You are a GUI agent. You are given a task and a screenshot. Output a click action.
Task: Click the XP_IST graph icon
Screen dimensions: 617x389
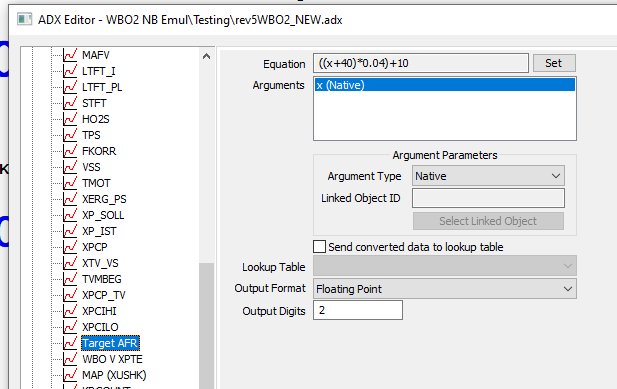[70, 231]
